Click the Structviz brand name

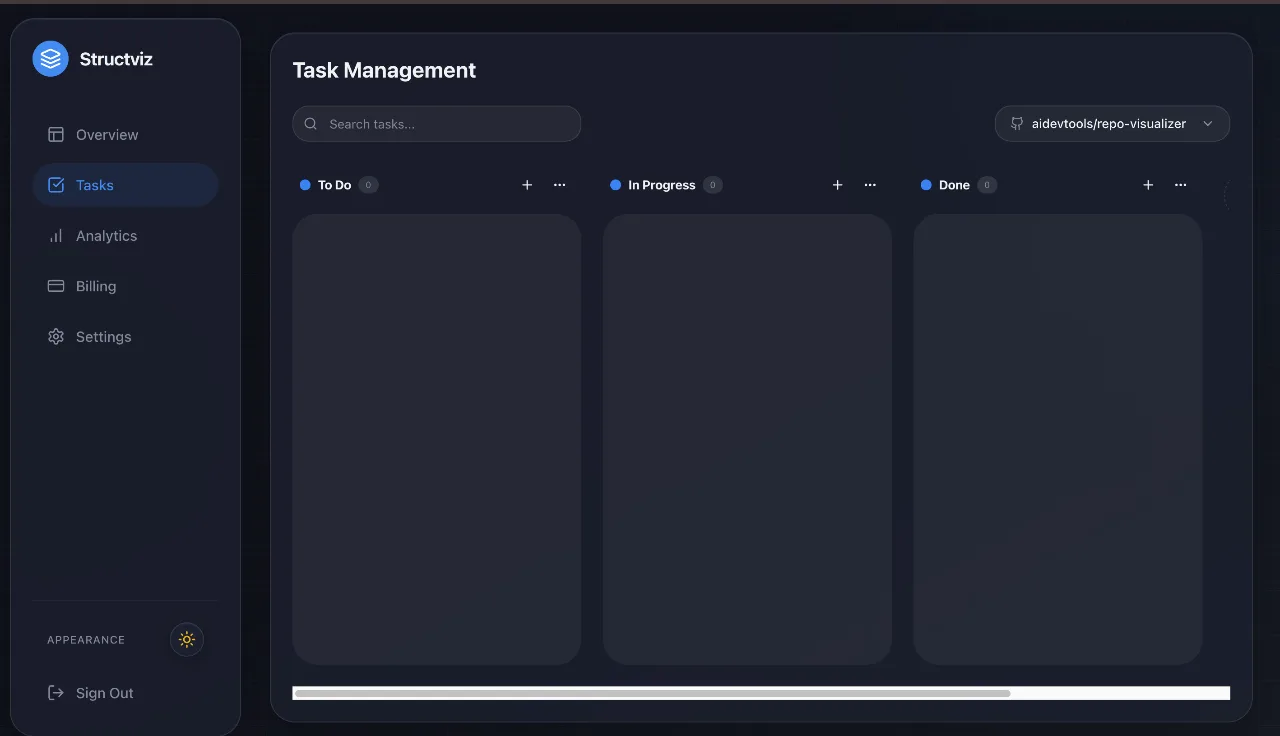click(x=116, y=59)
